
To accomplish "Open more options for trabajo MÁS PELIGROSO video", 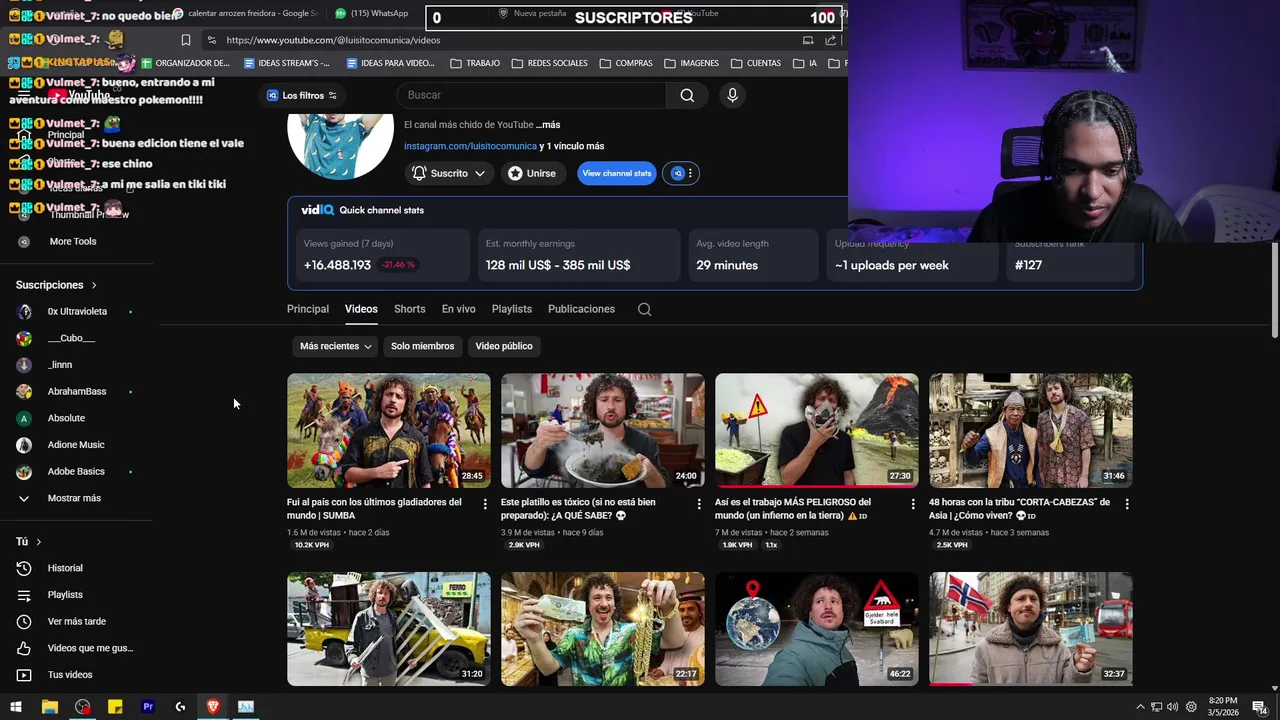I will click(x=912, y=504).
